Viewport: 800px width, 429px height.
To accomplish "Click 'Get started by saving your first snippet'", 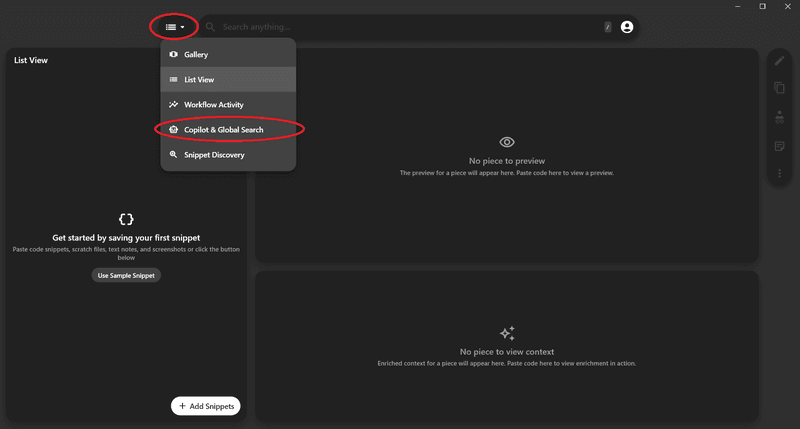I will 126,238.
